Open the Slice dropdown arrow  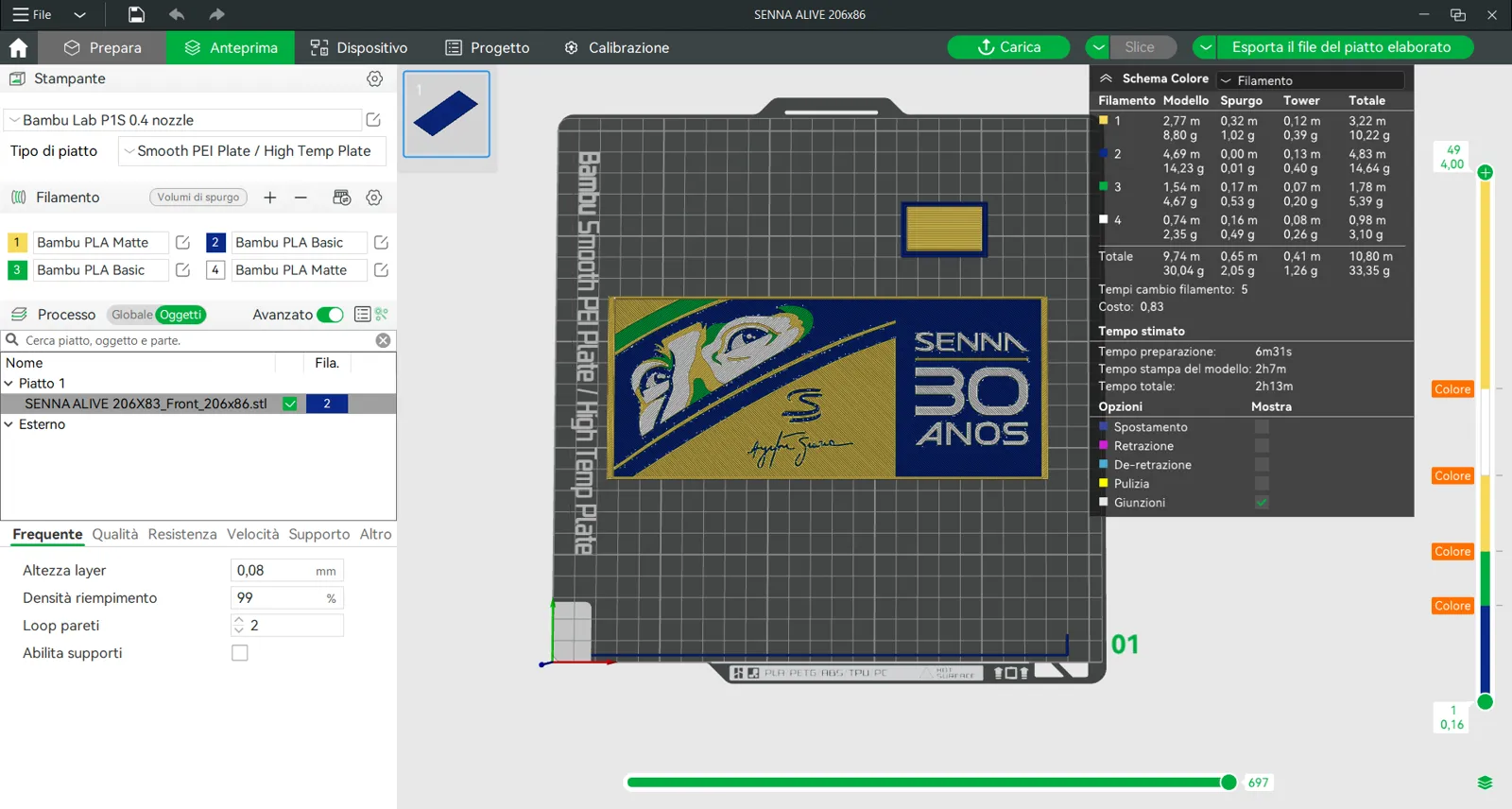coord(1098,47)
